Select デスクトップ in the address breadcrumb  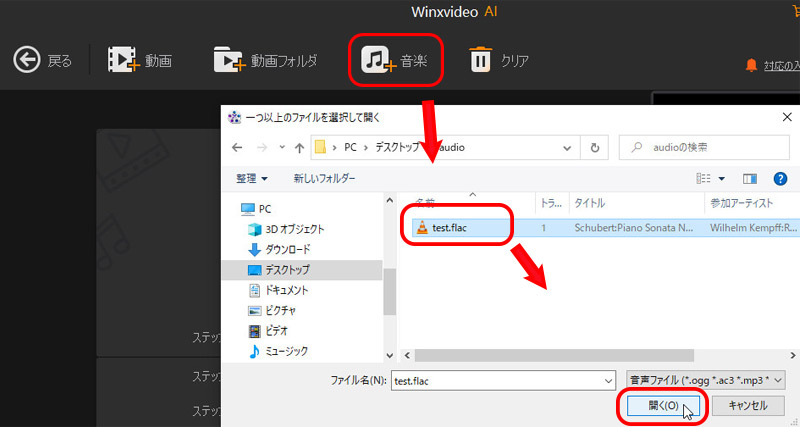[x=397, y=147]
